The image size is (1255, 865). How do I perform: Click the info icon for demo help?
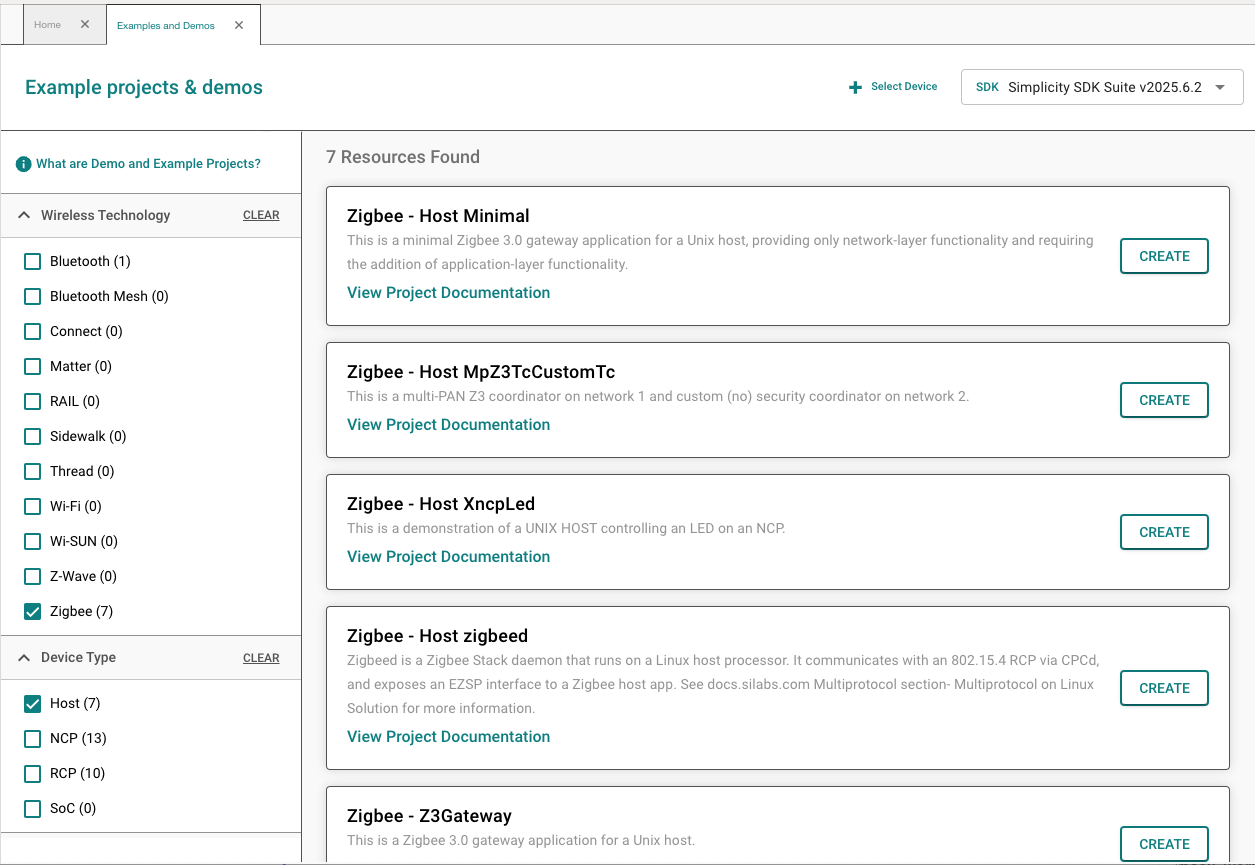click(x=23, y=164)
